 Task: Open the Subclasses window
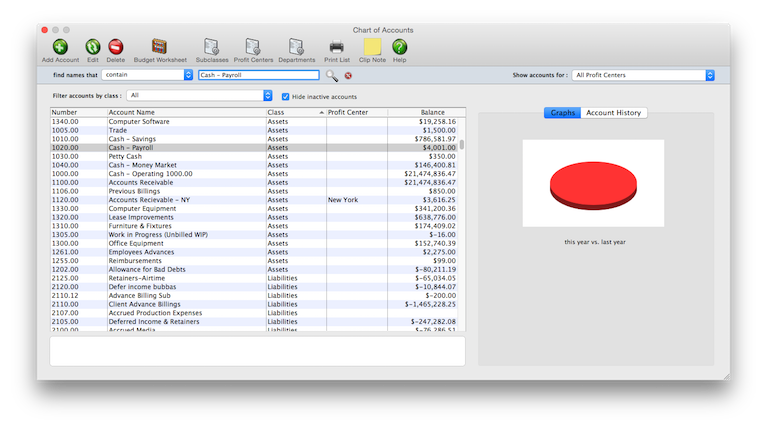[211, 46]
